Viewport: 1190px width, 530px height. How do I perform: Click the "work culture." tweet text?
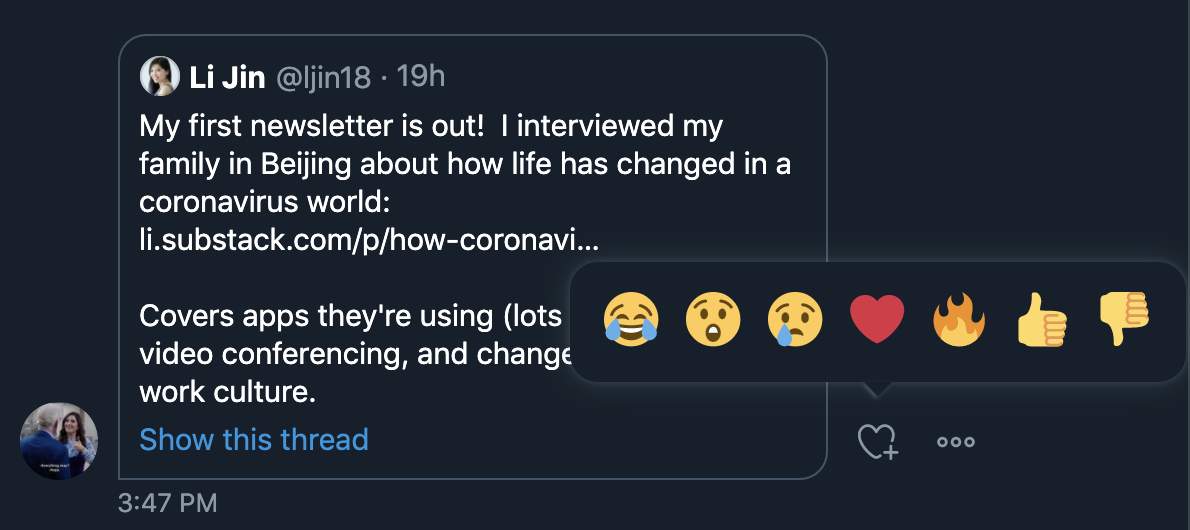227,393
